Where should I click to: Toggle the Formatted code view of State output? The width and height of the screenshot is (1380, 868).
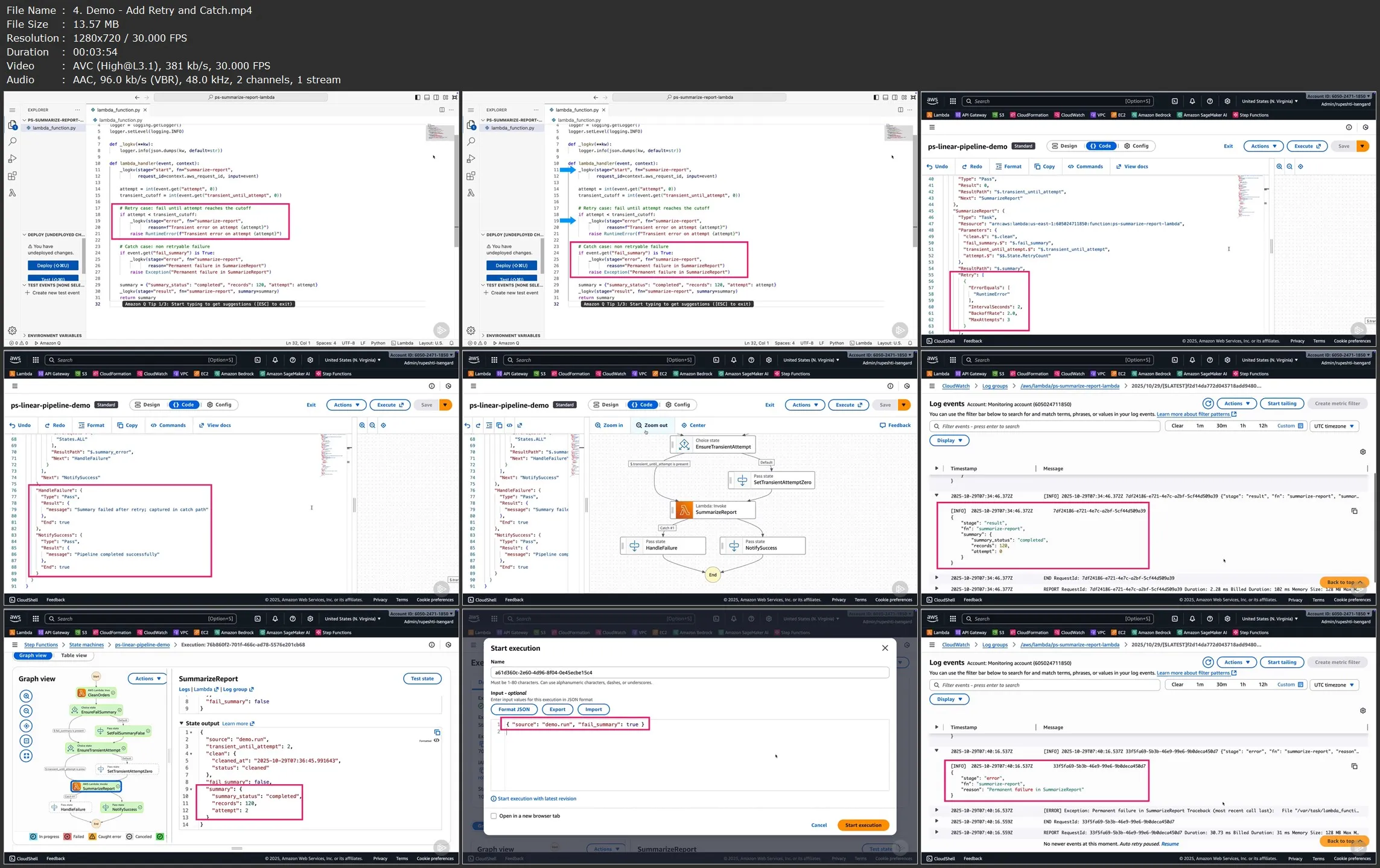(x=436, y=740)
